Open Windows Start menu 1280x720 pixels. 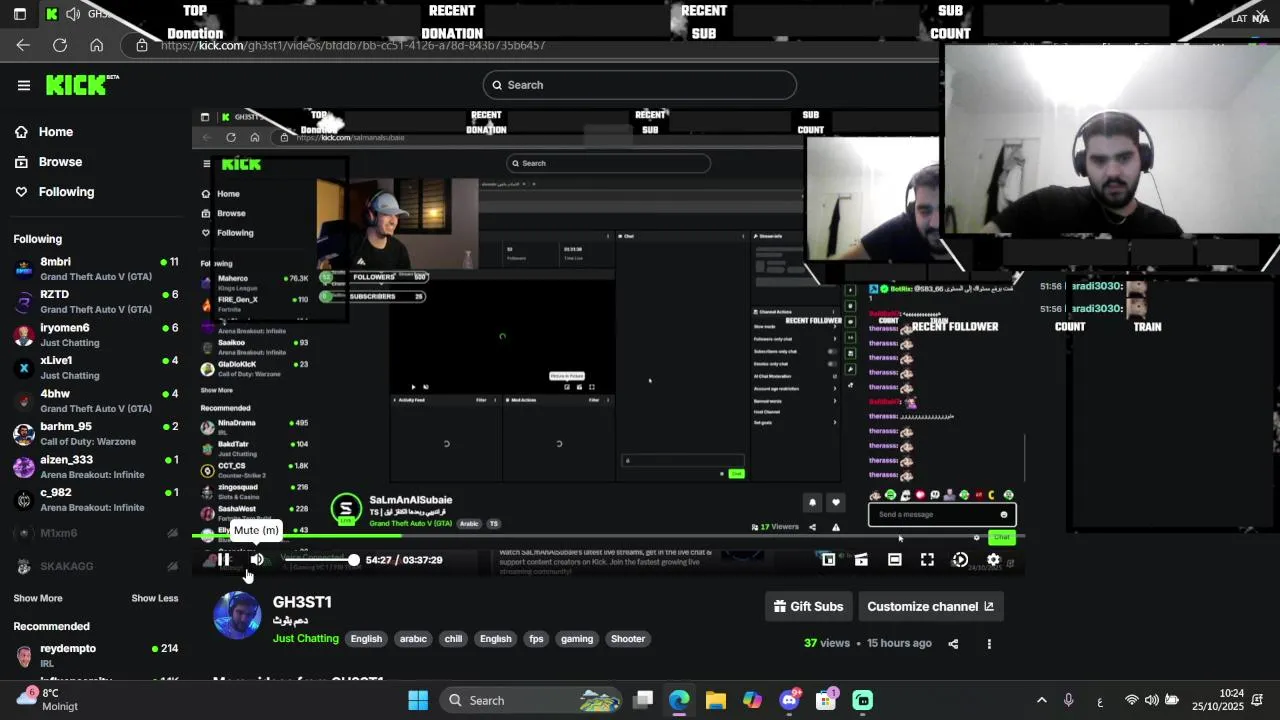coord(418,700)
